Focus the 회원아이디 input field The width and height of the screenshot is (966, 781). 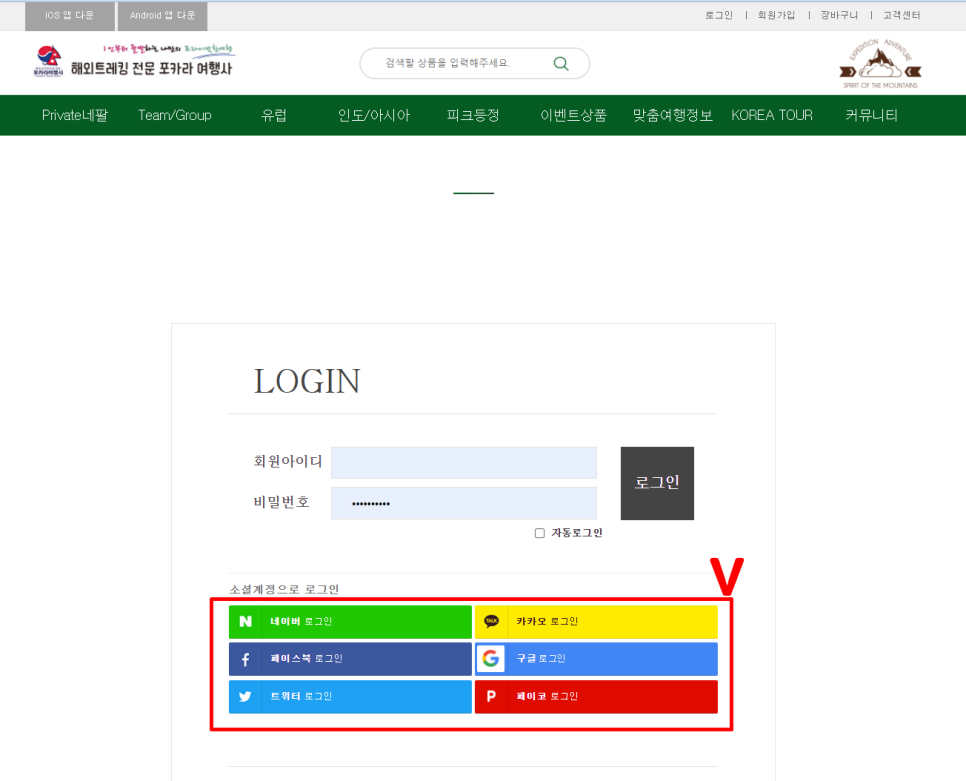464,463
